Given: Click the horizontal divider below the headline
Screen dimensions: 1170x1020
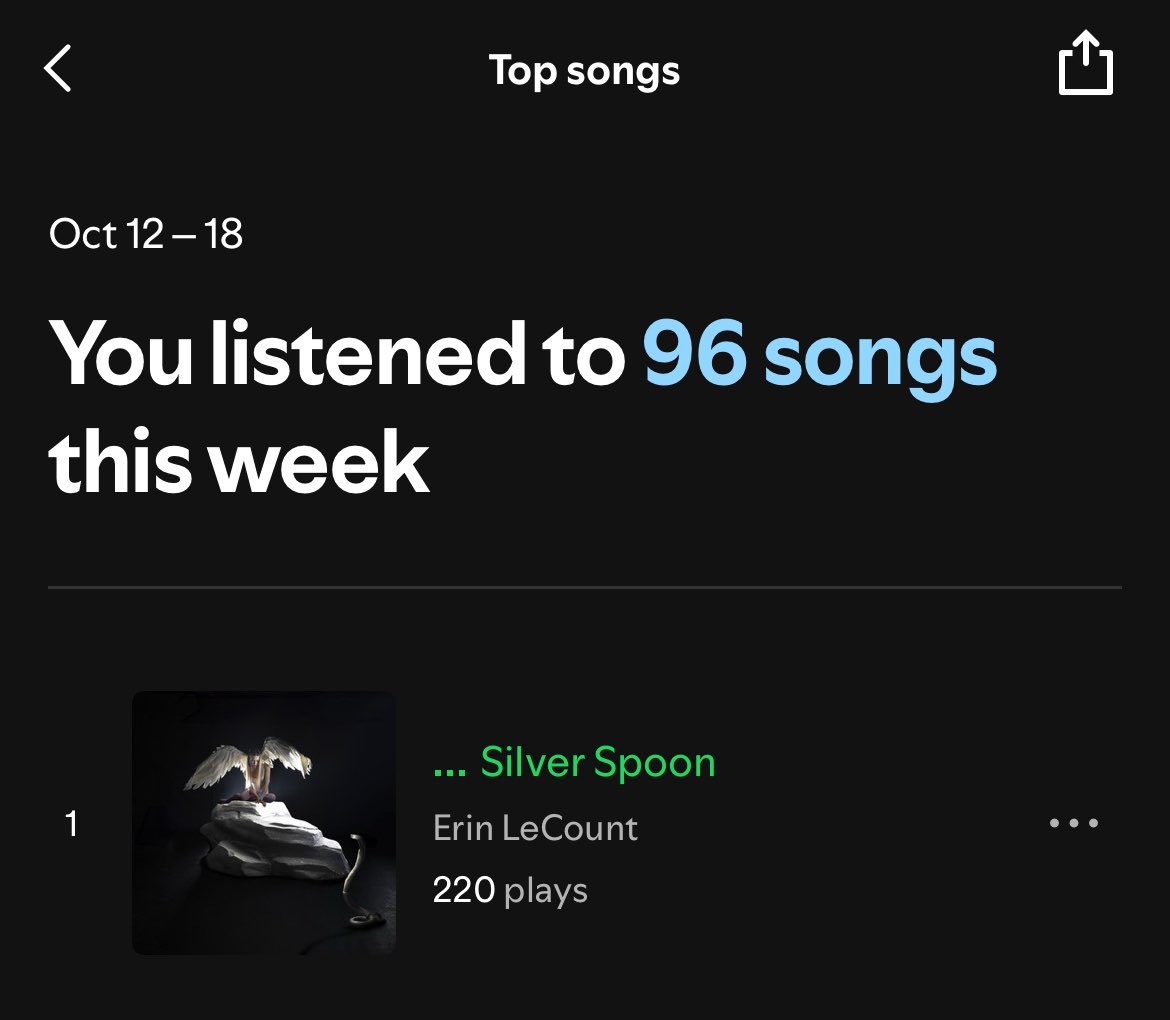Looking at the screenshot, I should [585, 588].
